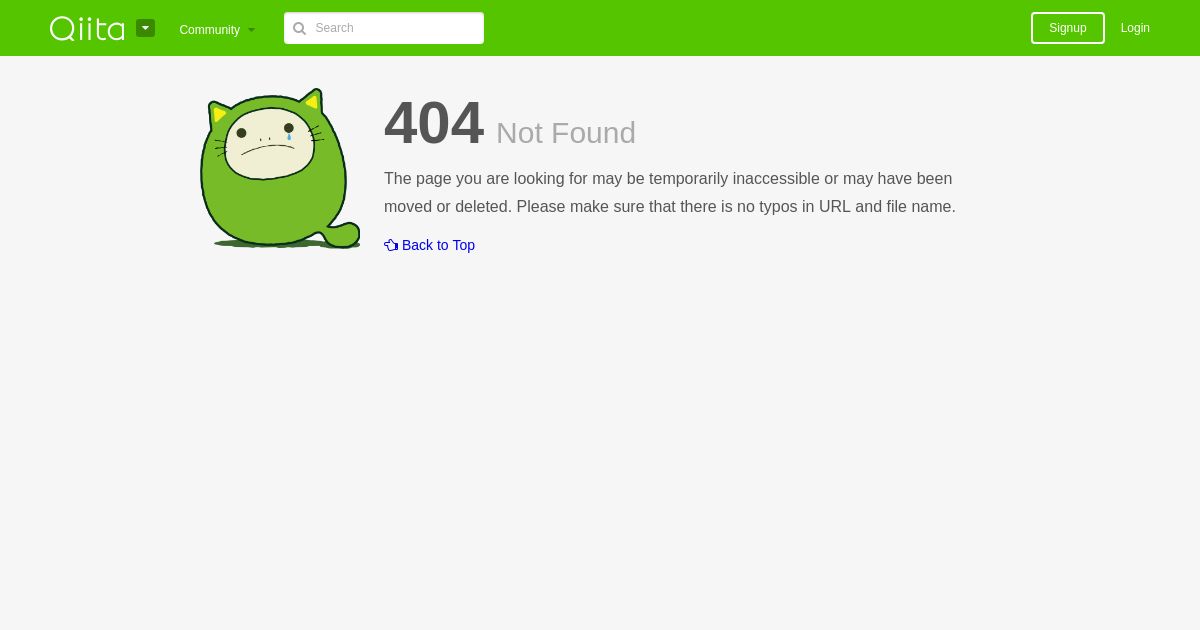Open the Login link
The width and height of the screenshot is (1200, 630).
pyautogui.click(x=1135, y=28)
